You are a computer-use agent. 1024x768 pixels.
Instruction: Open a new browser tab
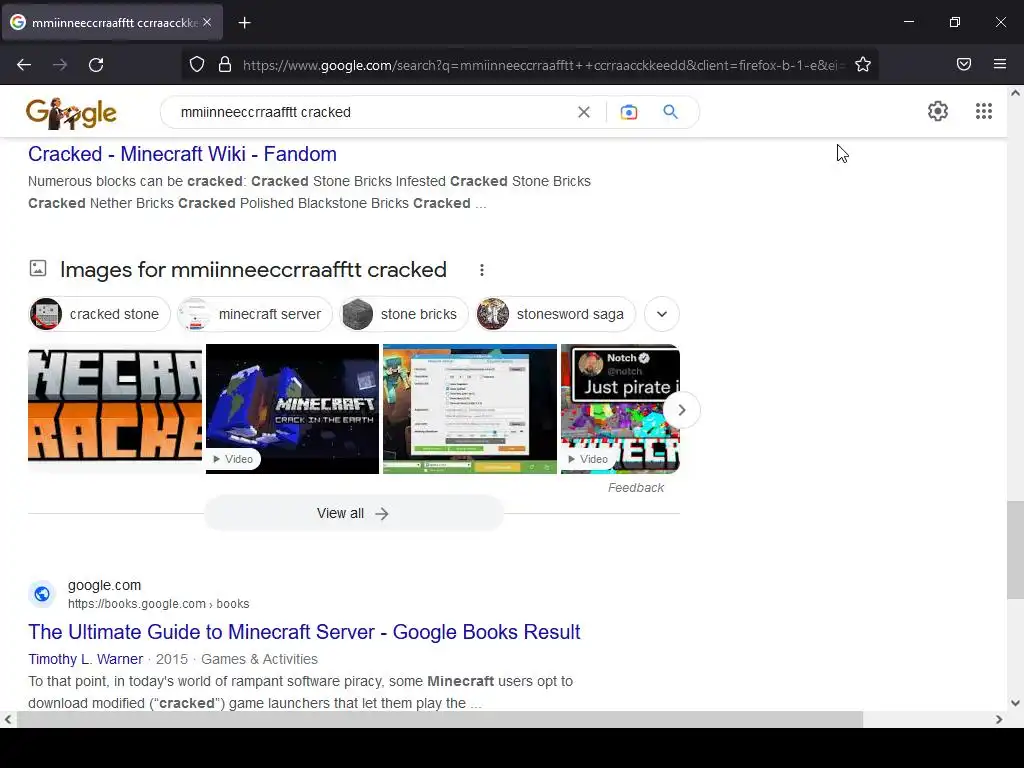coord(244,23)
